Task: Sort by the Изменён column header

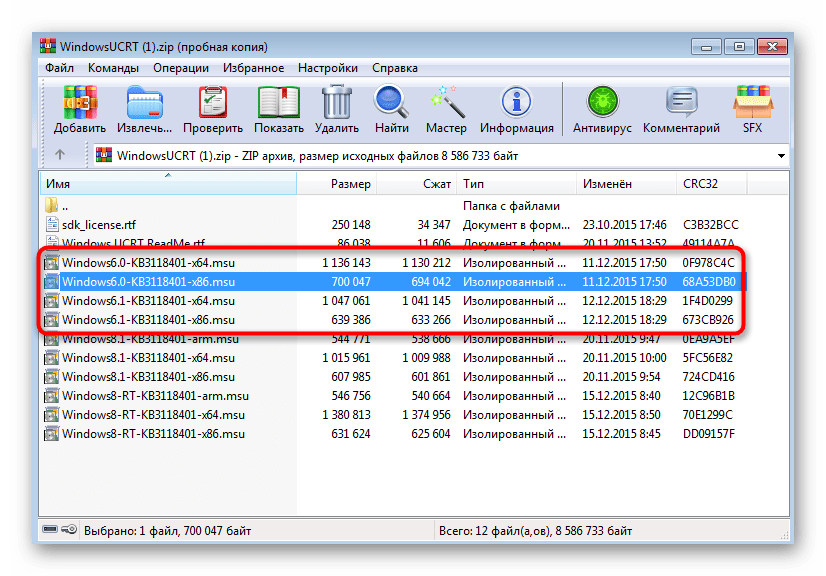Action: click(626, 183)
